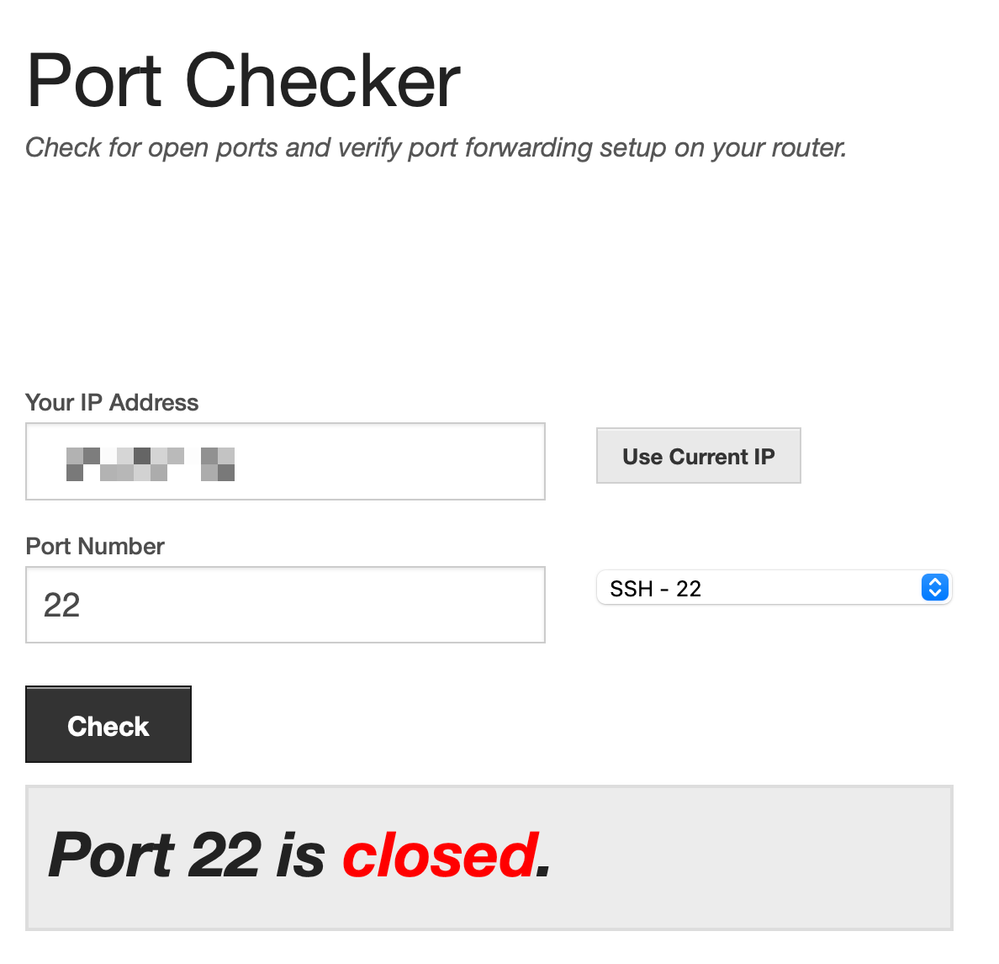
Task: Click the Port Number input showing 22
Action: 285,605
